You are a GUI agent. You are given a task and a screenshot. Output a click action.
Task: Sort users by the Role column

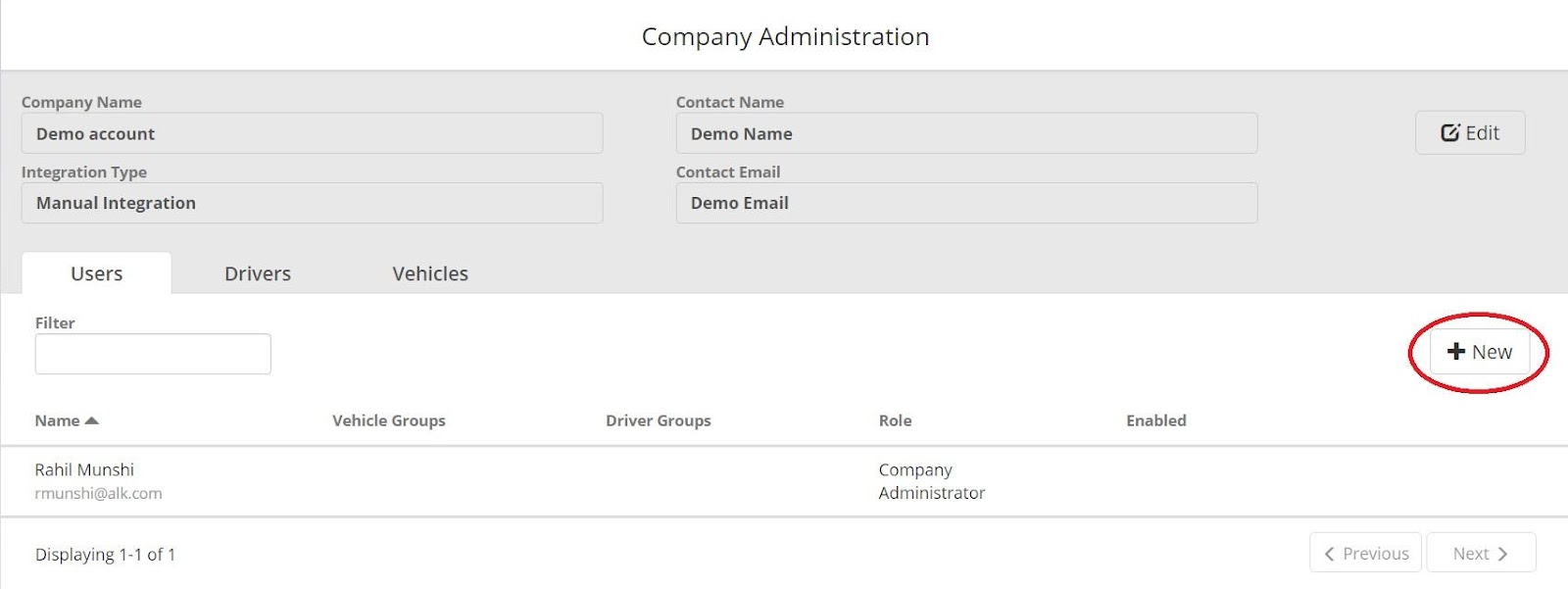[895, 420]
